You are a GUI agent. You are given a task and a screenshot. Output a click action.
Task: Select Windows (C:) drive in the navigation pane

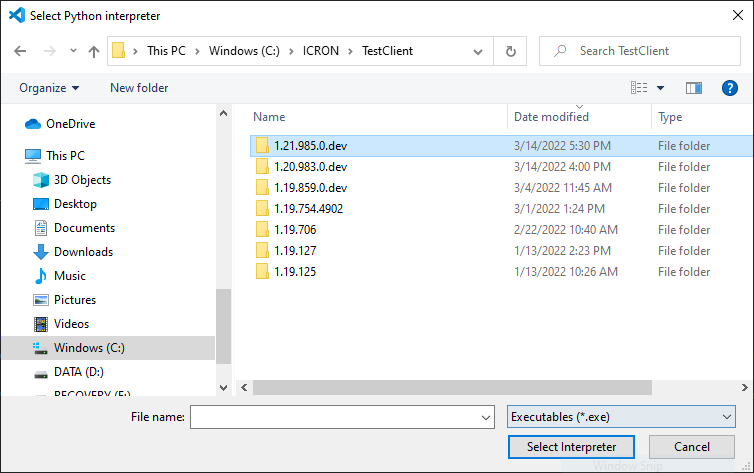[108, 348]
